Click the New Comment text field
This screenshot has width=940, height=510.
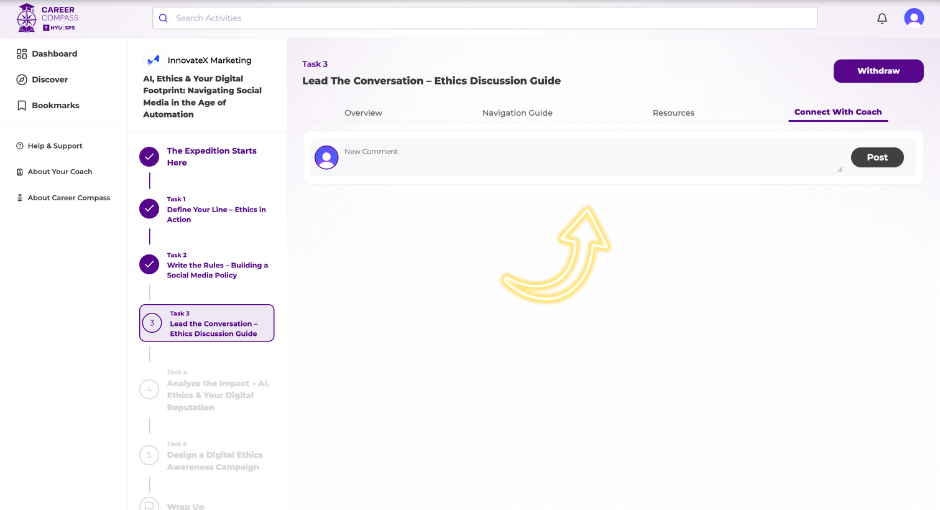tap(590, 158)
